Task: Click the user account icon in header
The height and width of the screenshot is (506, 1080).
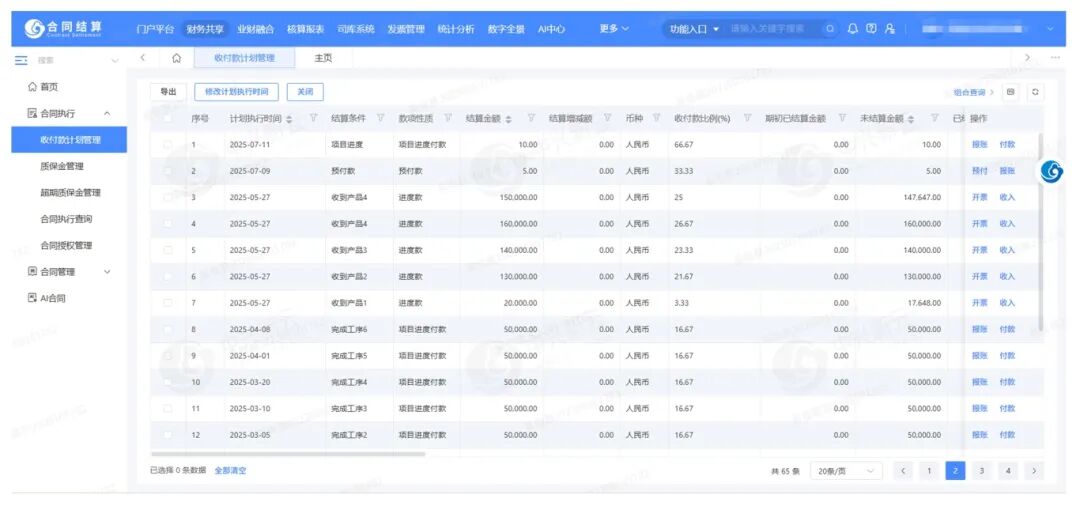Action: (889, 29)
